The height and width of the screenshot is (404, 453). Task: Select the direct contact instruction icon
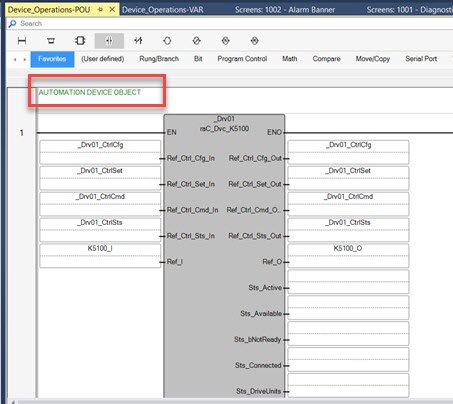[x=109, y=41]
